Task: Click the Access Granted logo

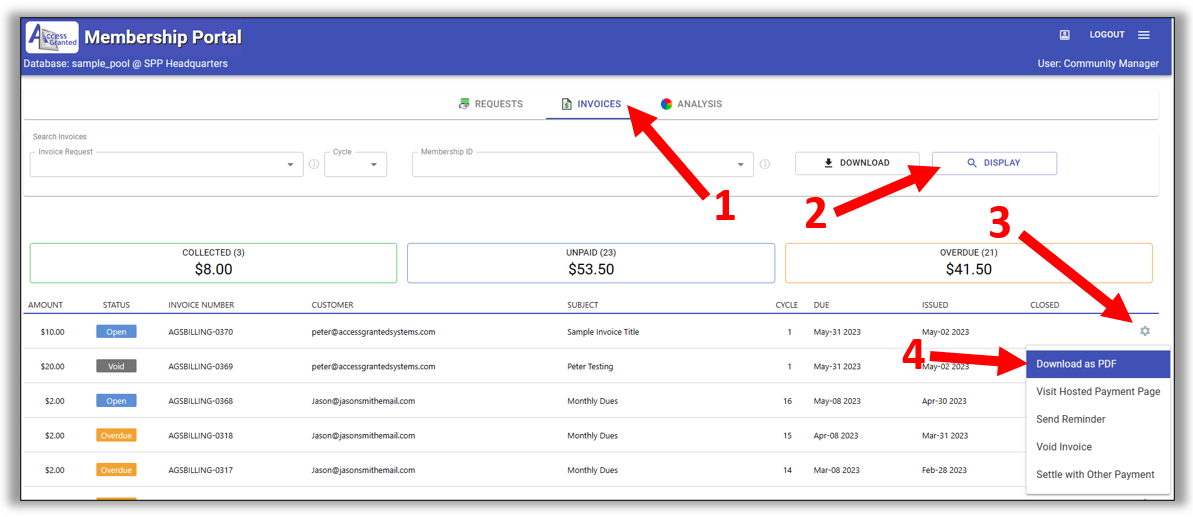Action: [52, 38]
